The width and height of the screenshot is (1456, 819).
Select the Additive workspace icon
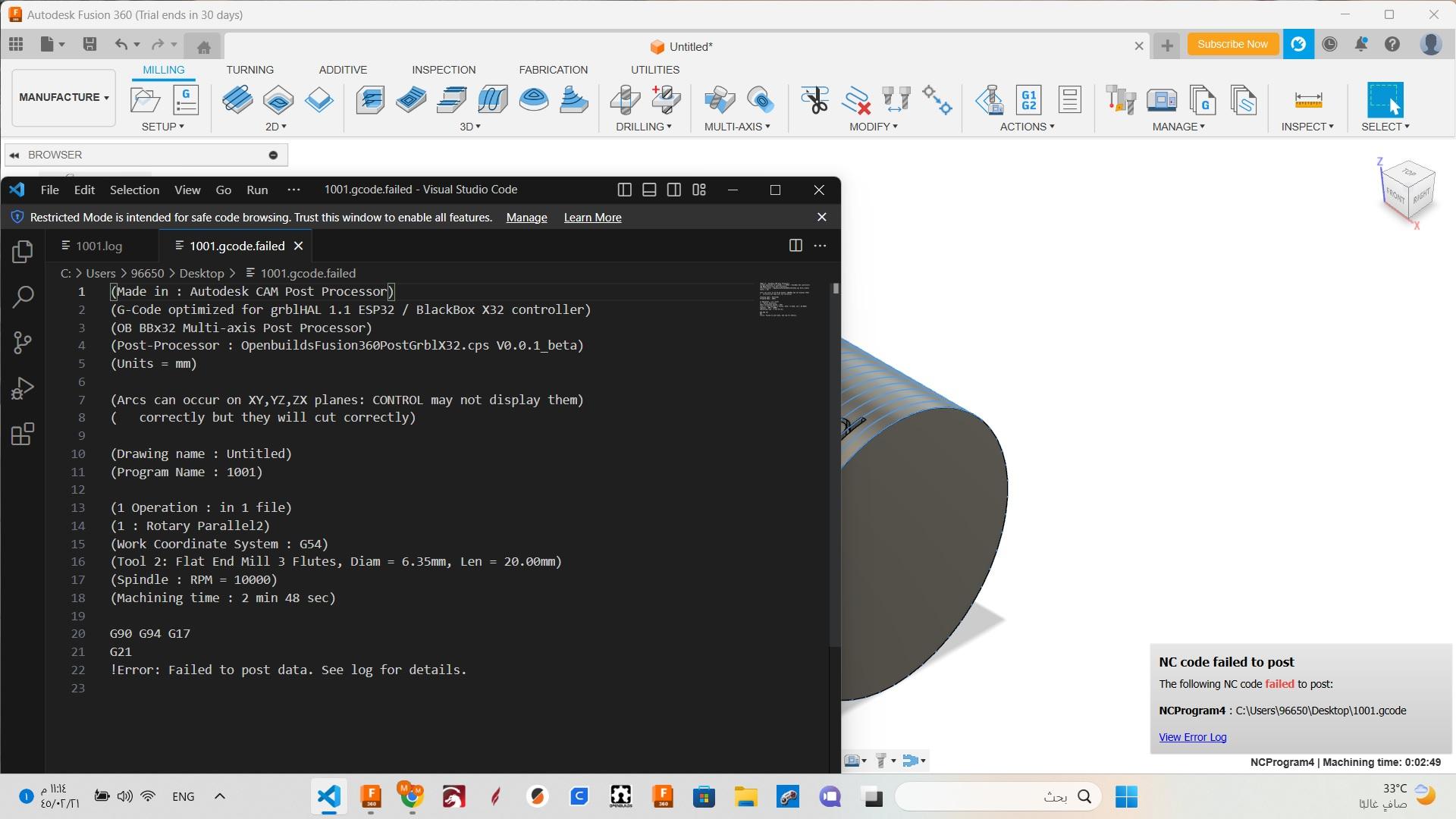point(343,70)
